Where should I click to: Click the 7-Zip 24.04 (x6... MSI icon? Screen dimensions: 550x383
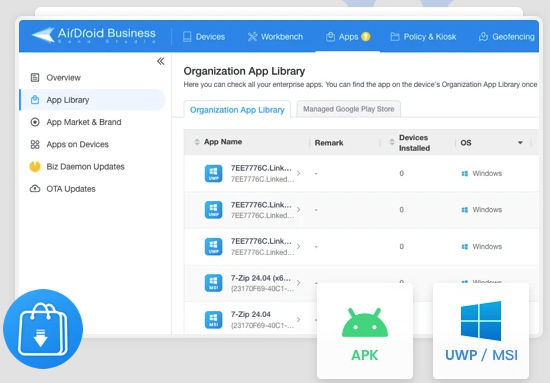coord(213,283)
